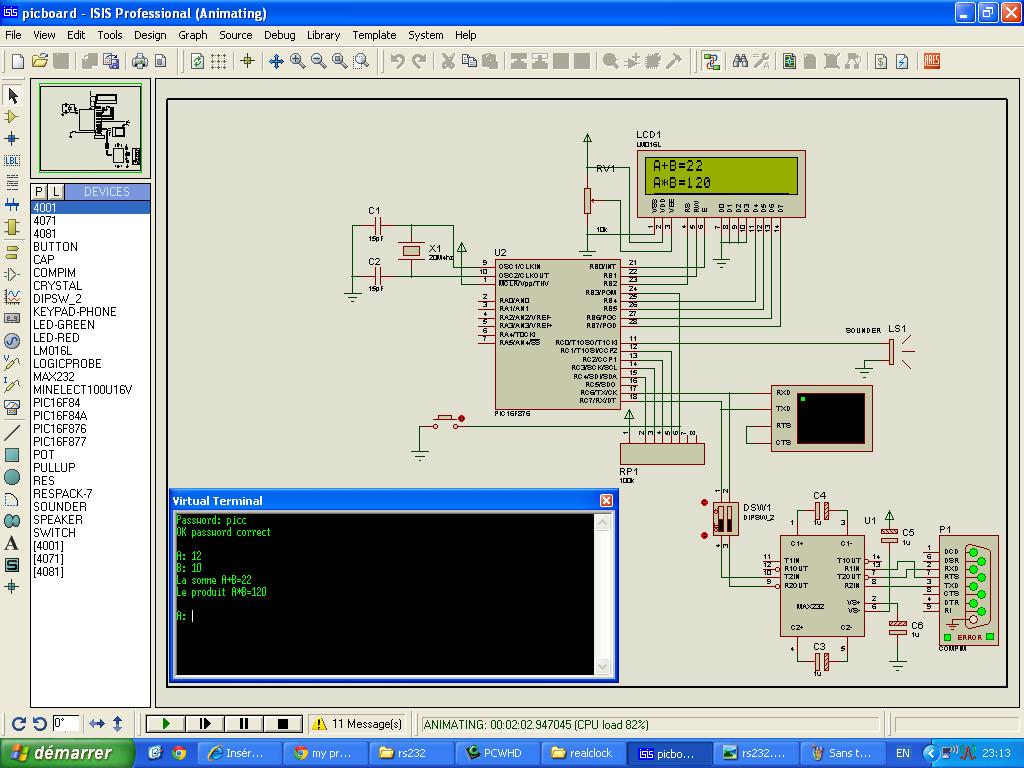Open the Template menu
1024x768 pixels.
pyautogui.click(x=374, y=35)
